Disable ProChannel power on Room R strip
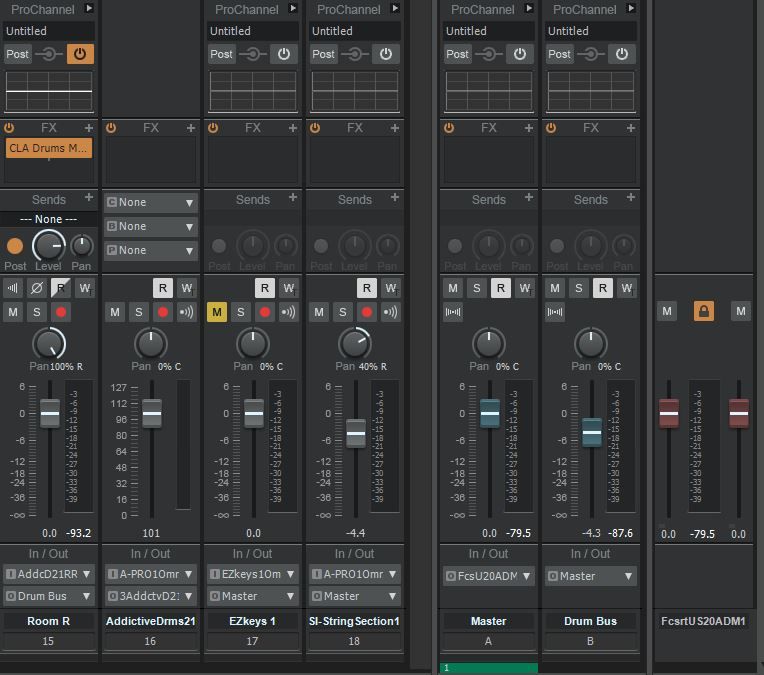The width and height of the screenshot is (764, 675). pyautogui.click(x=80, y=54)
